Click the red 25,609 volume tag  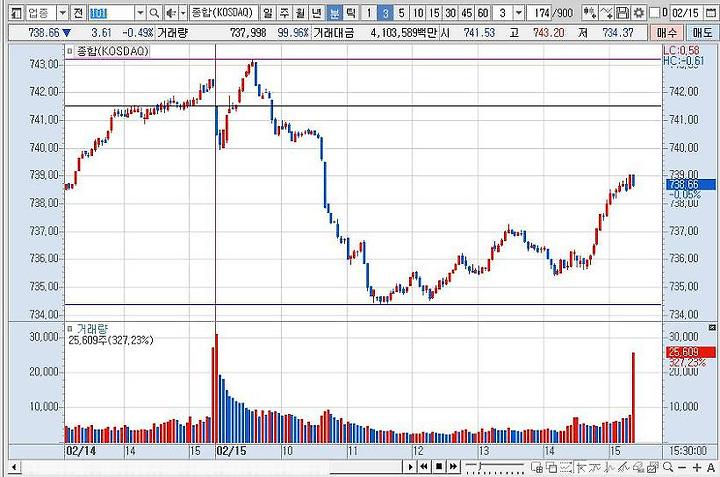click(x=691, y=352)
